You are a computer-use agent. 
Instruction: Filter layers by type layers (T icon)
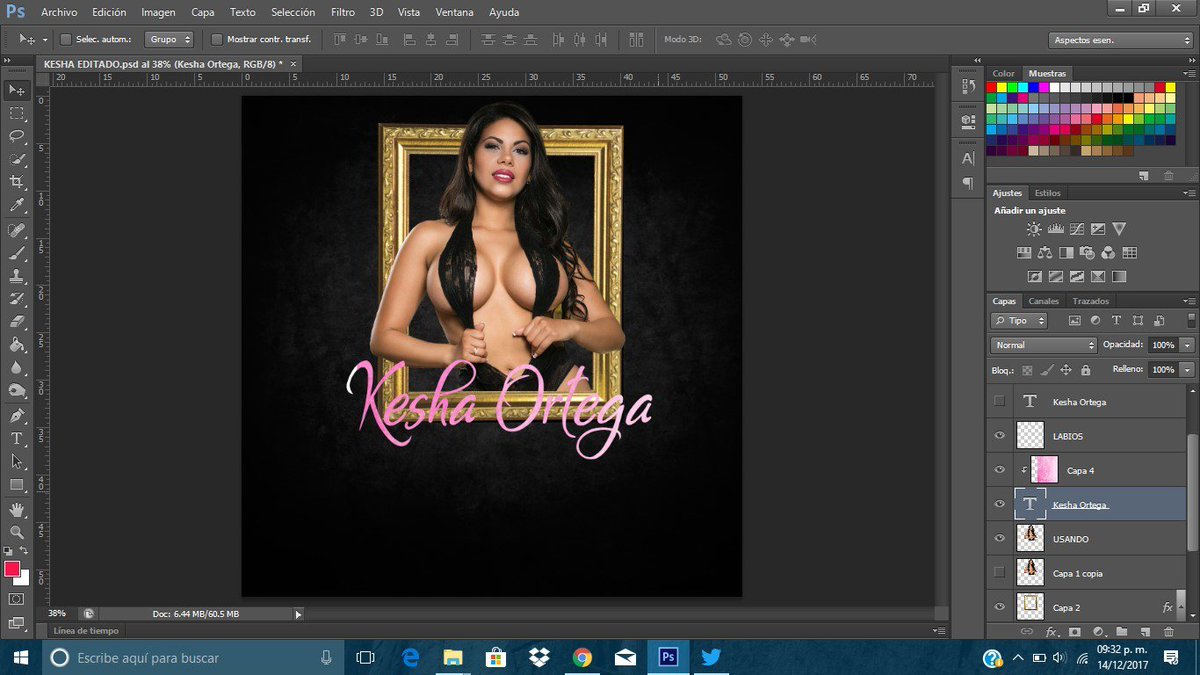[1117, 321]
